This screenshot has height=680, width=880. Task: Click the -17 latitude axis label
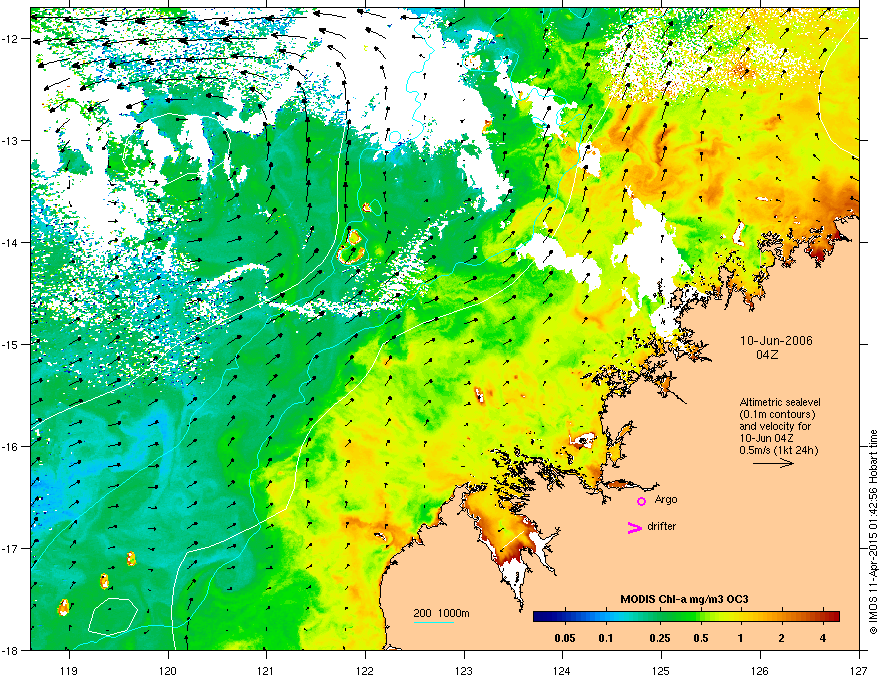(12, 548)
